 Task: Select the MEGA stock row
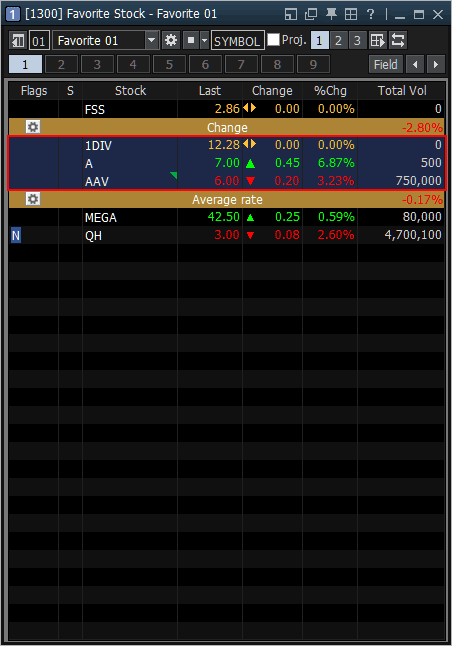(227, 217)
